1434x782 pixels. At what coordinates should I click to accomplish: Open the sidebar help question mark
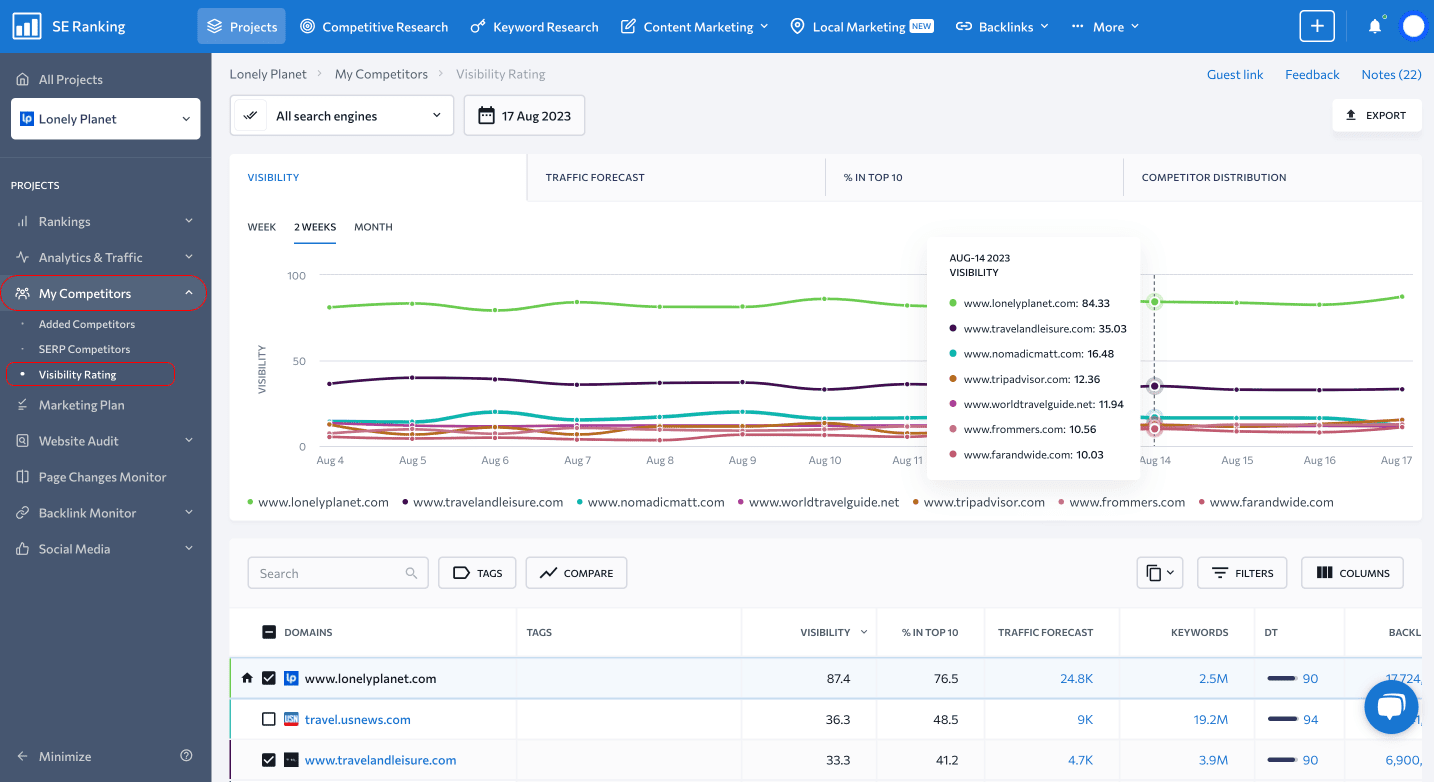[x=186, y=756]
